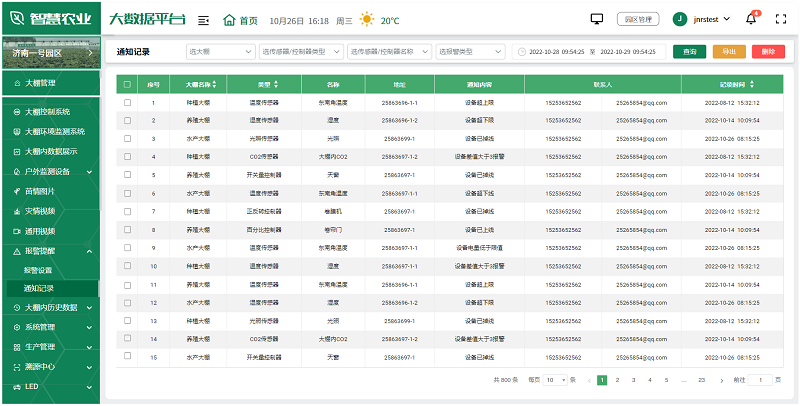Check the select-all checkbox in table header
800x406 pixels.
127,85
